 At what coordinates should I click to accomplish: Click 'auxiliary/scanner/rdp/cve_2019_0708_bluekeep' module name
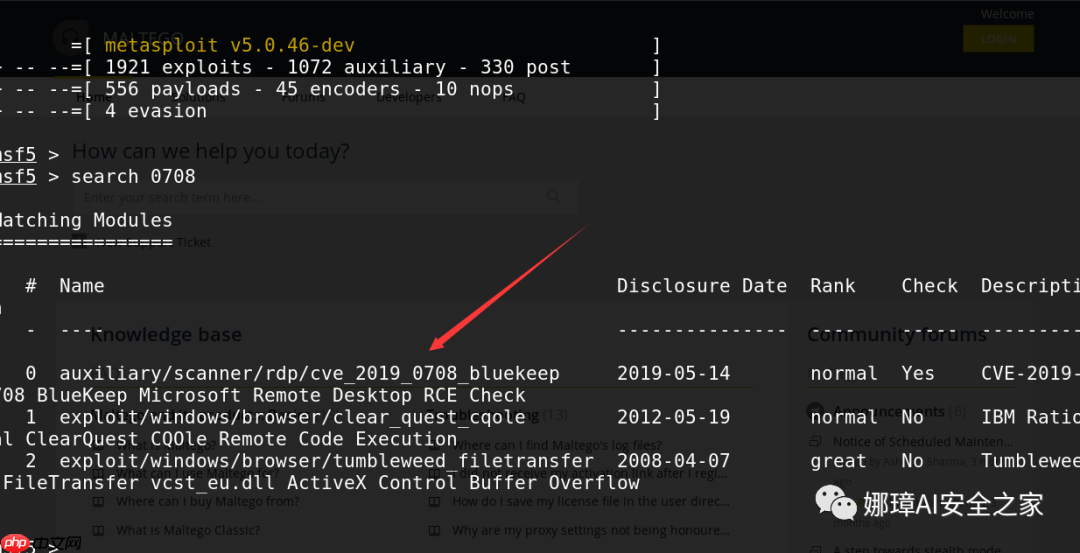[309, 374]
